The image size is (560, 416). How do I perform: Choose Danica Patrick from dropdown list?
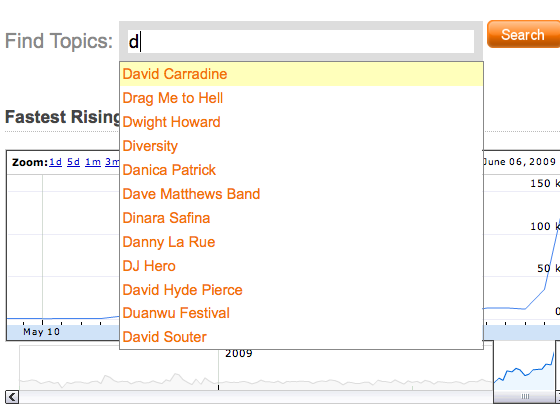(301, 170)
